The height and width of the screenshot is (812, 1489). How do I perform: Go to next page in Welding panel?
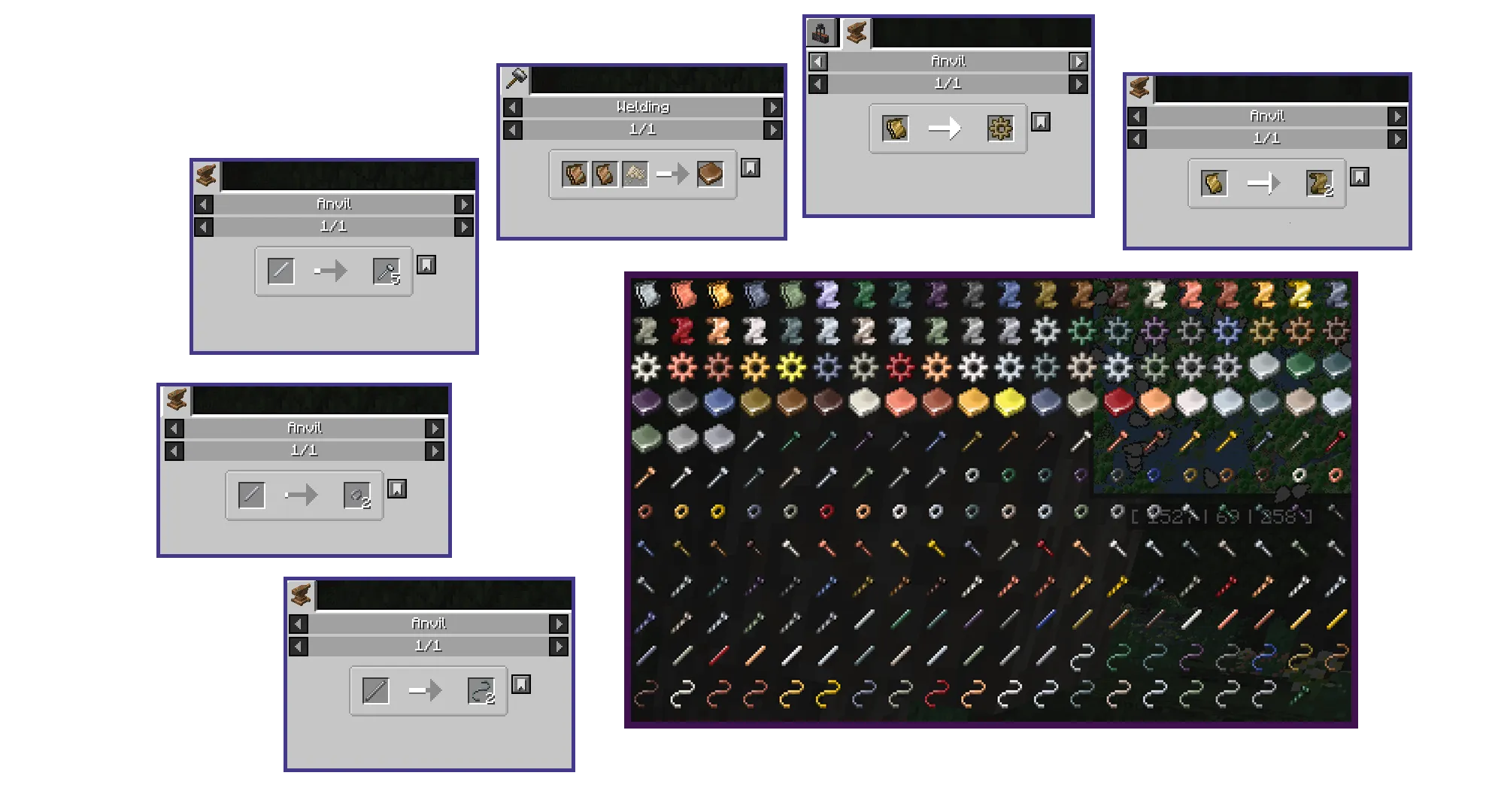pos(773,130)
